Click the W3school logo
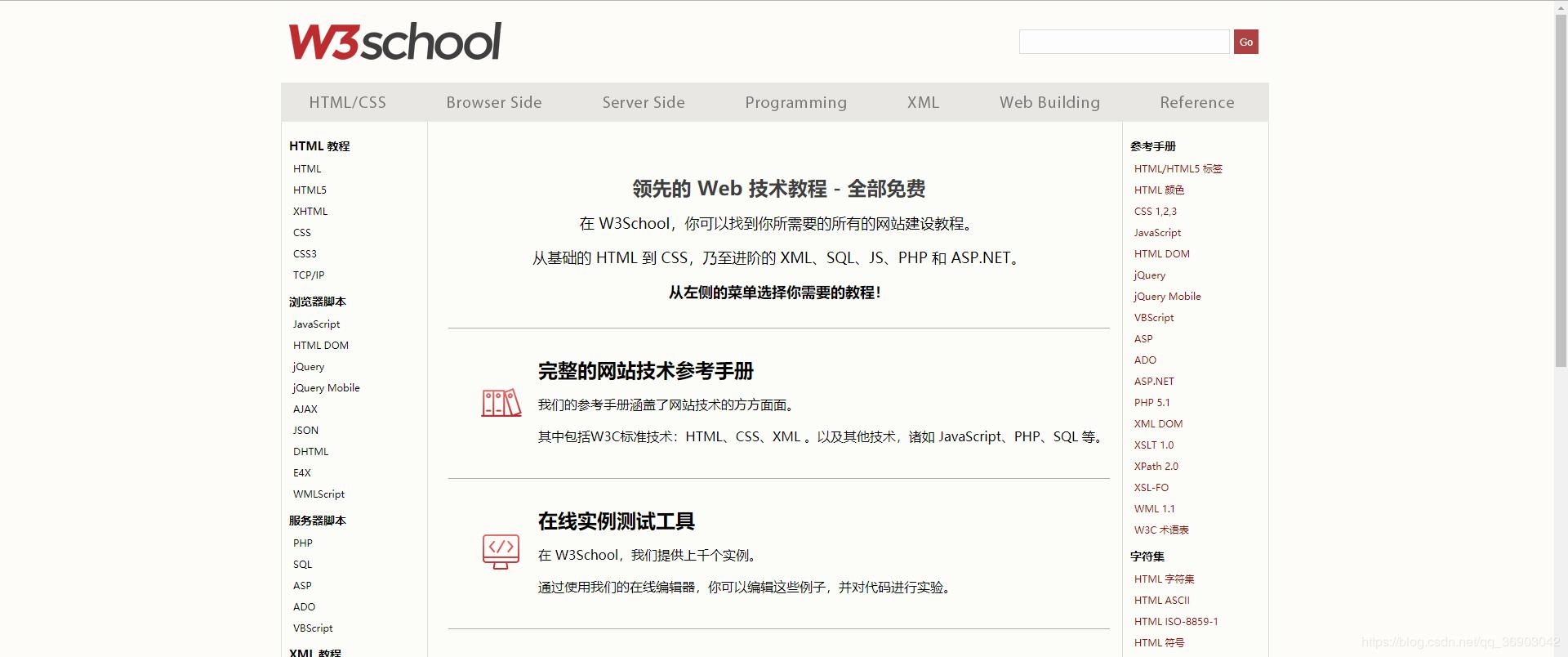The height and width of the screenshot is (657, 1568). (395, 42)
